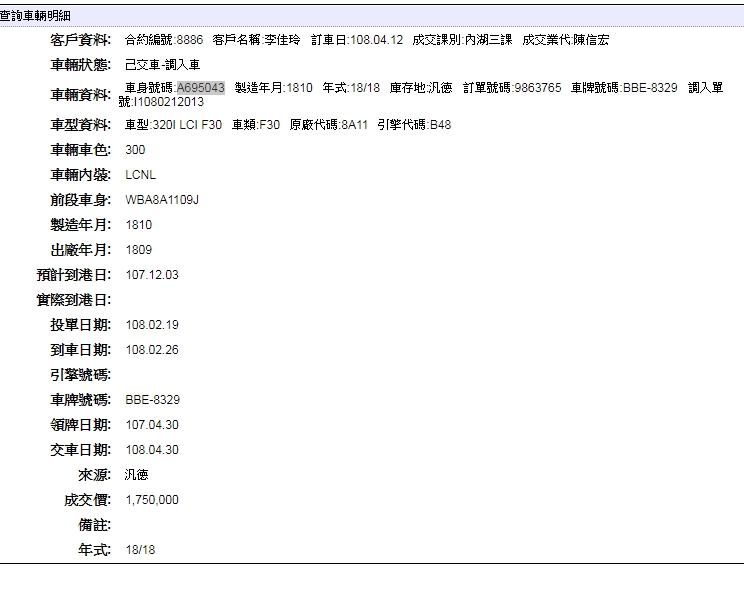Click the 交車日期 label

tap(81, 450)
